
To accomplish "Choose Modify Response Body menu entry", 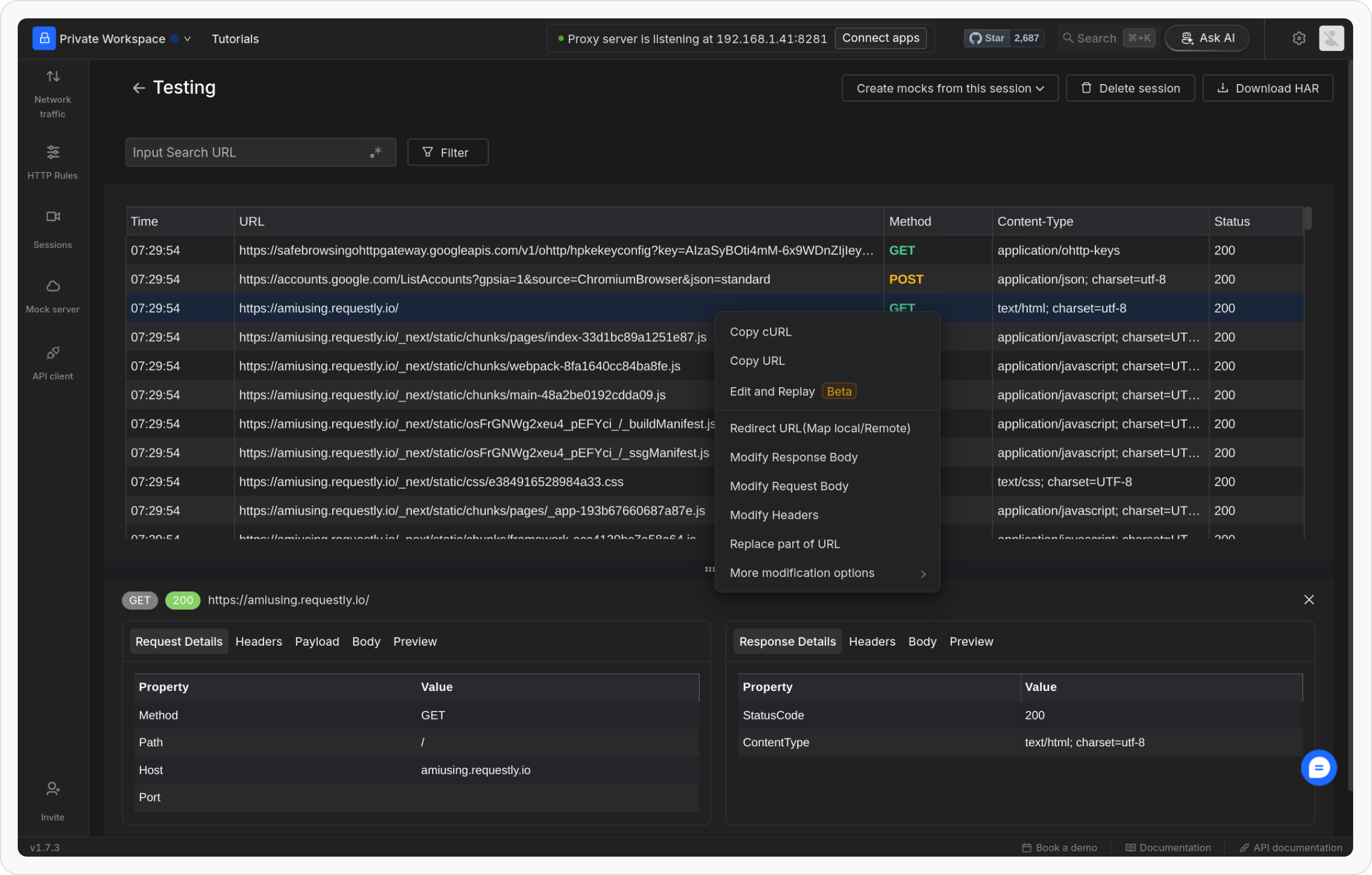I will point(793,458).
